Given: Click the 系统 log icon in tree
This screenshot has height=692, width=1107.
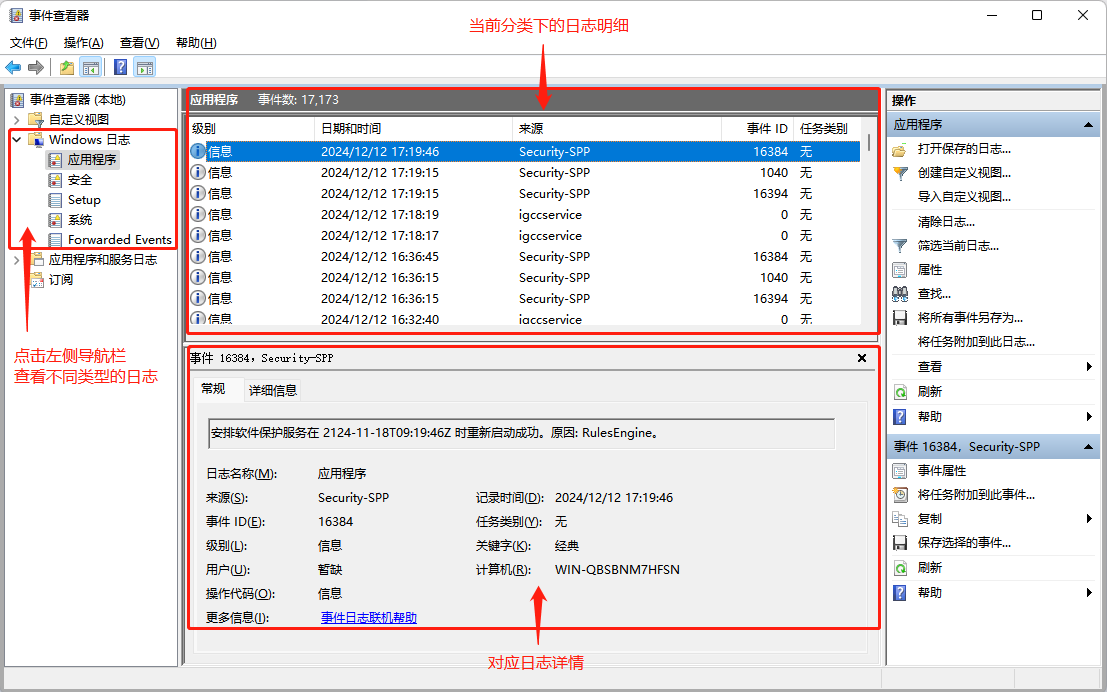Looking at the screenshot, I should [55, 220].
